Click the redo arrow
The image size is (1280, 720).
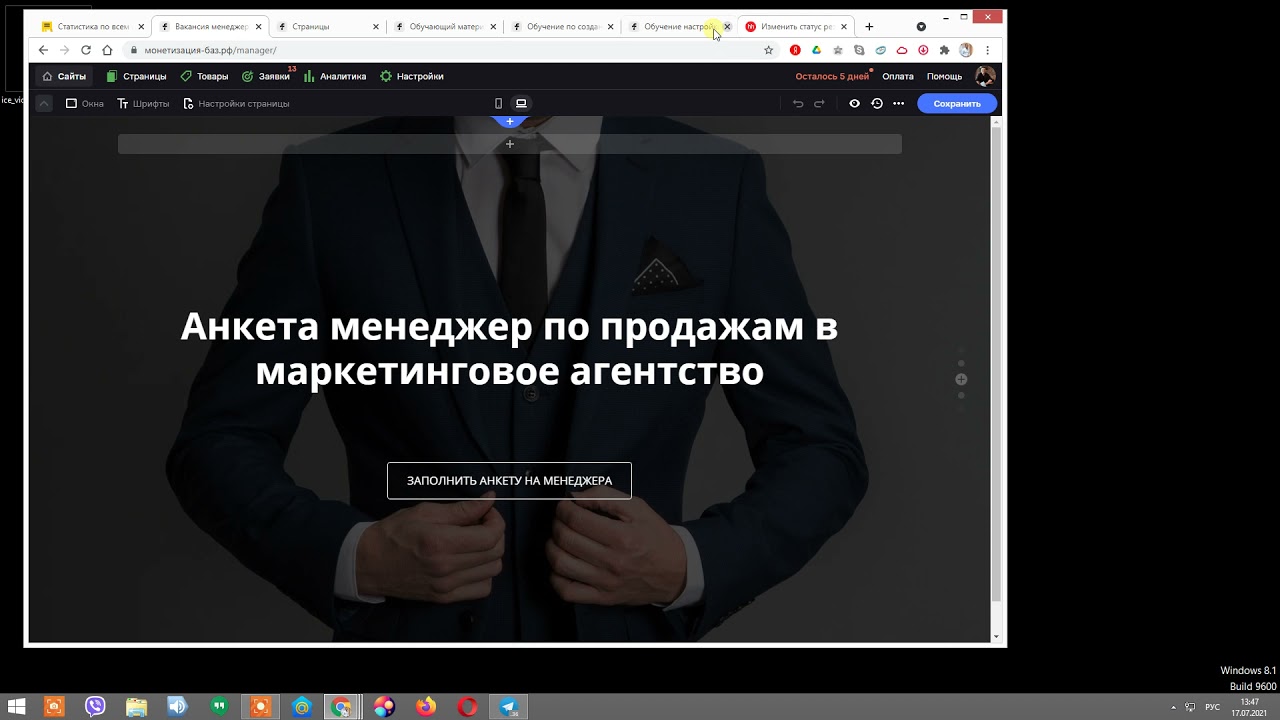click(819, 104)
